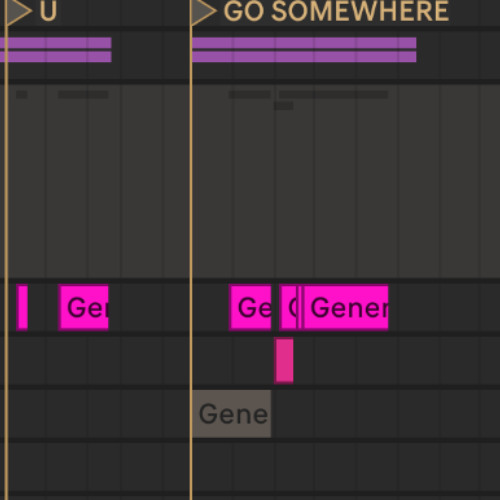Select the magenta Ge clip after GO SOMEWHERE
The width and height of the screenshot is (500, 500).
coord(250,307)
